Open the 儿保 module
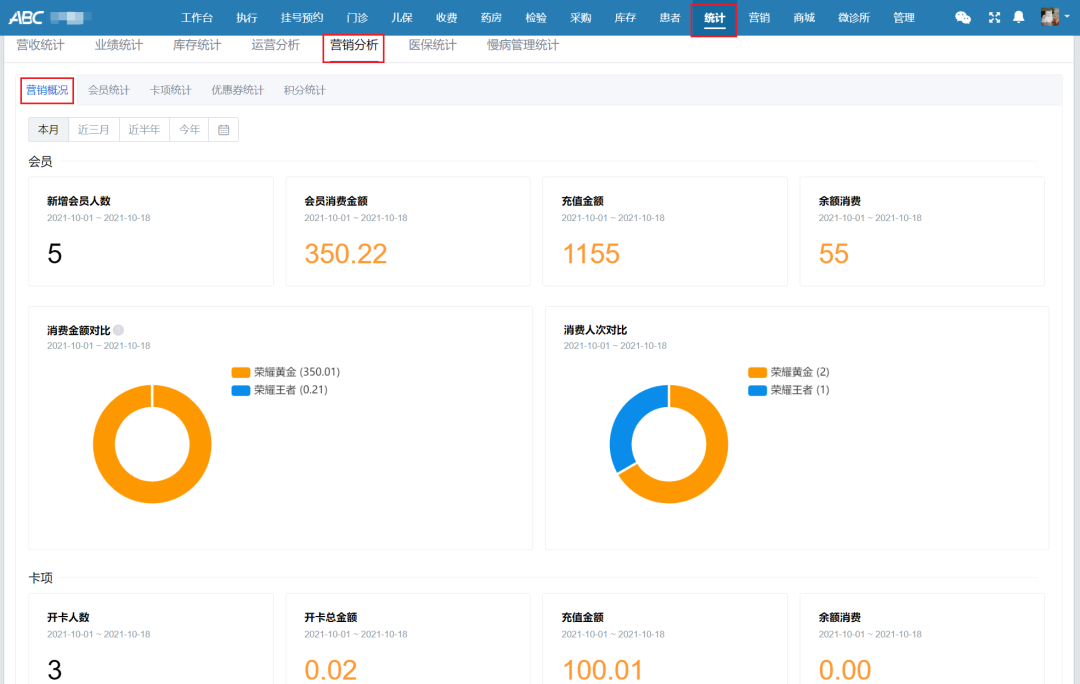Screen dimensions: 1080x684 (x=402, y=18)
